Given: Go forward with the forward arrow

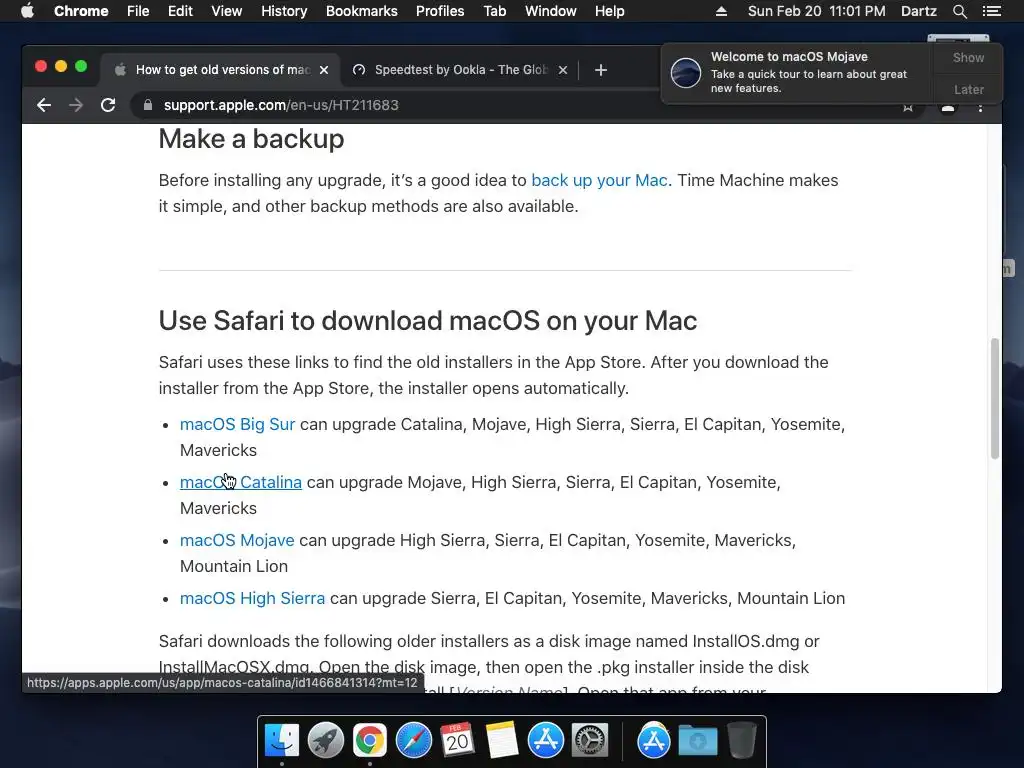Looking at the screenshot, I should coord(76,105).
